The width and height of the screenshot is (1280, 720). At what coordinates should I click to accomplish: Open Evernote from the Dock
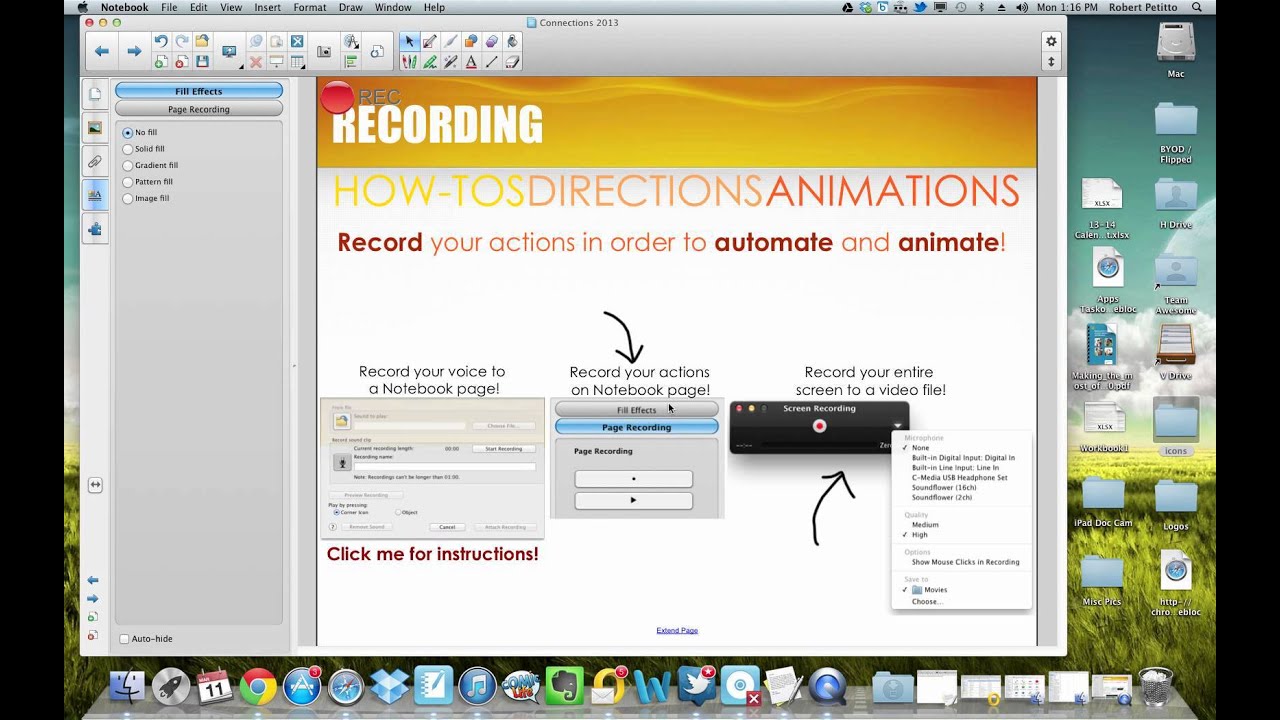click(565, 687)
